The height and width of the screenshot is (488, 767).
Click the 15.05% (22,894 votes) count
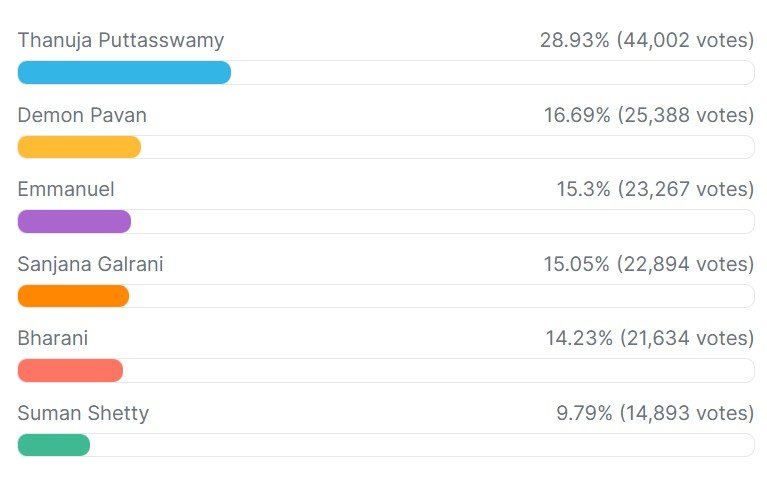click(648, 265)
